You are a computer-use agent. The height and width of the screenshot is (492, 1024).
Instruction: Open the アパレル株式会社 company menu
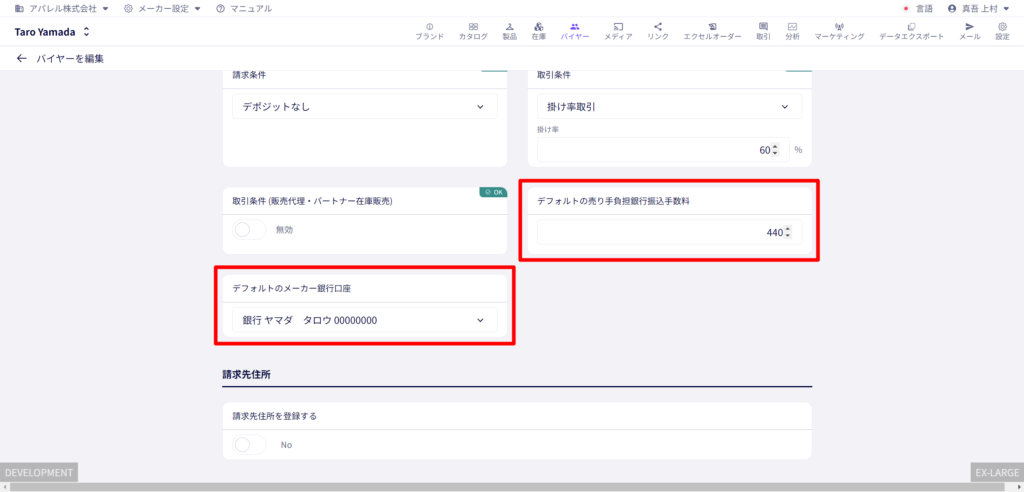61,9
